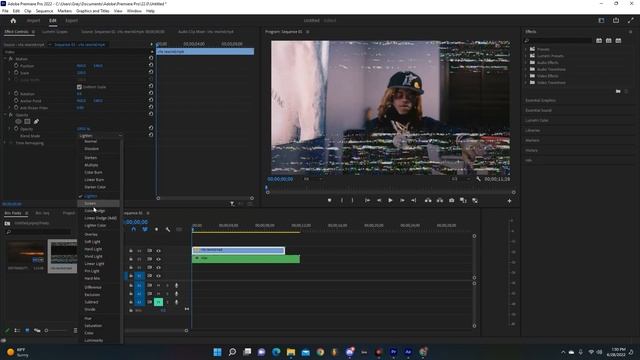Collapse the Motion effect section
The width and height of the screenshot is (640, 360).
[x=5, y=59]
